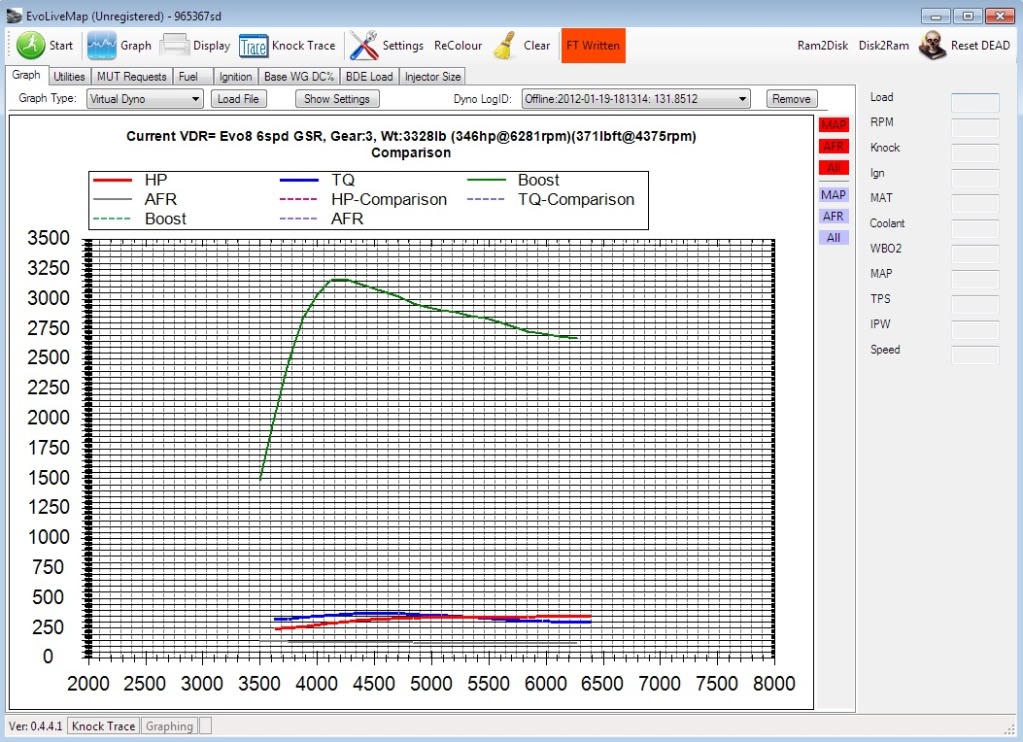Toggle the red All series button
Image resolution: width=1023 pixels, height=742 pixels.
click(x=833, y=168)
